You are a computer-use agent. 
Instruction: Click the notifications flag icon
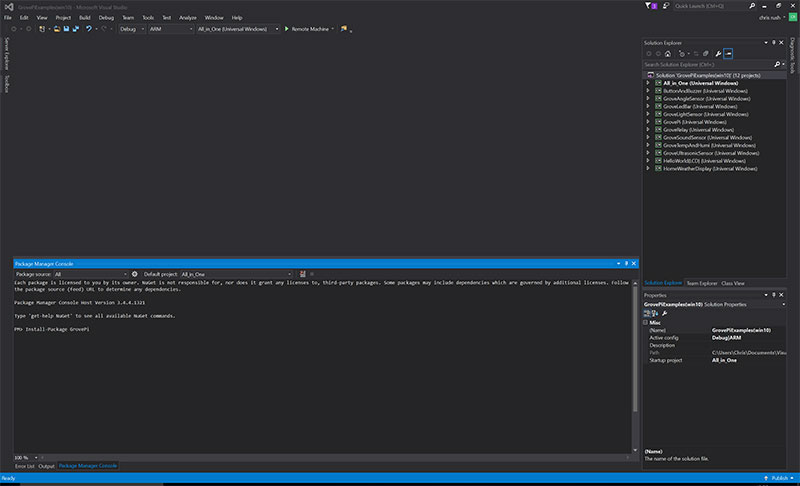[x=653, y=6]
